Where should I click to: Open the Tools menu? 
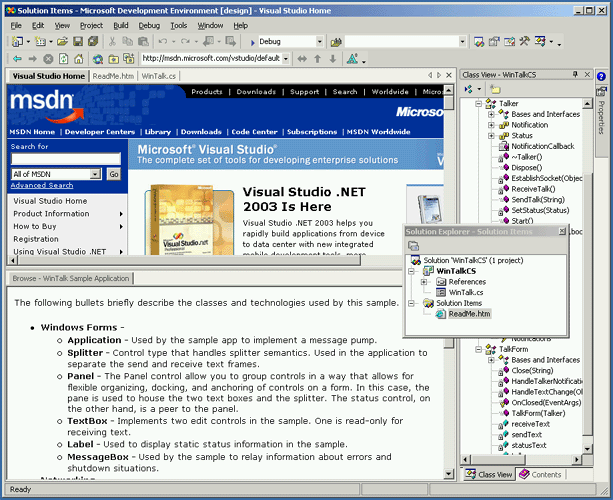click(179, 26)
